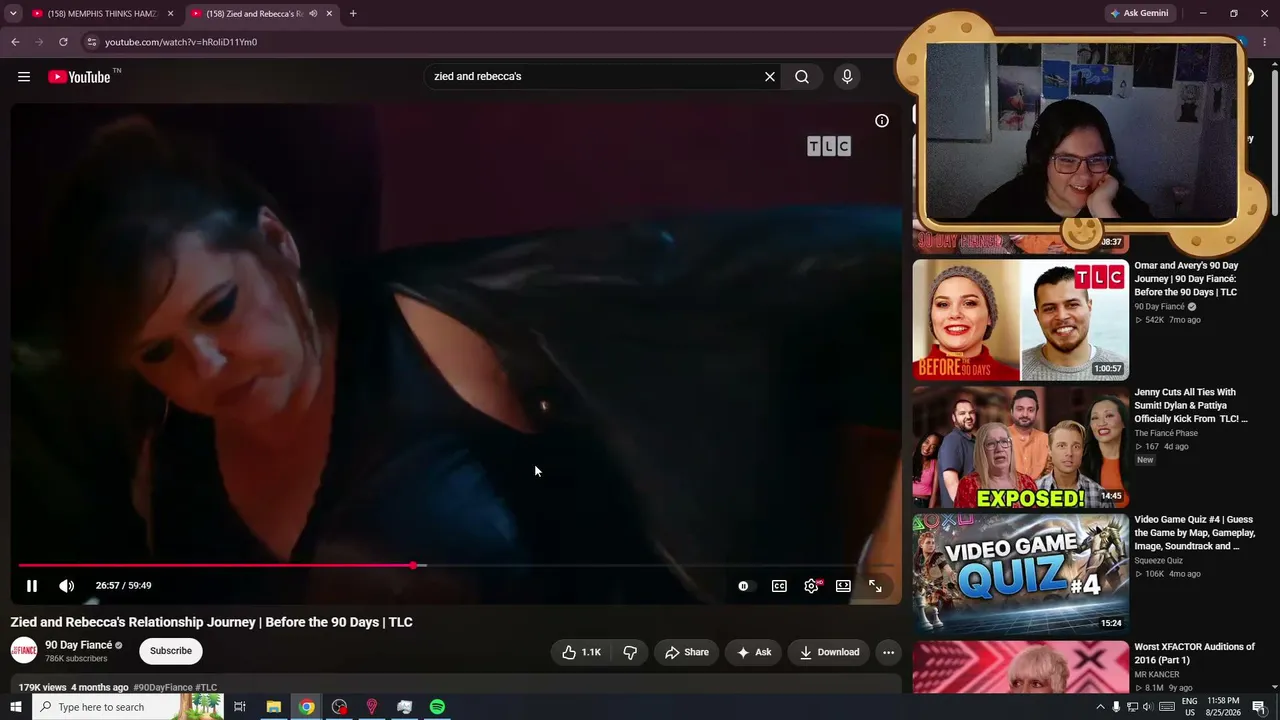Open the taskbar volume control

click(1147, 707)
